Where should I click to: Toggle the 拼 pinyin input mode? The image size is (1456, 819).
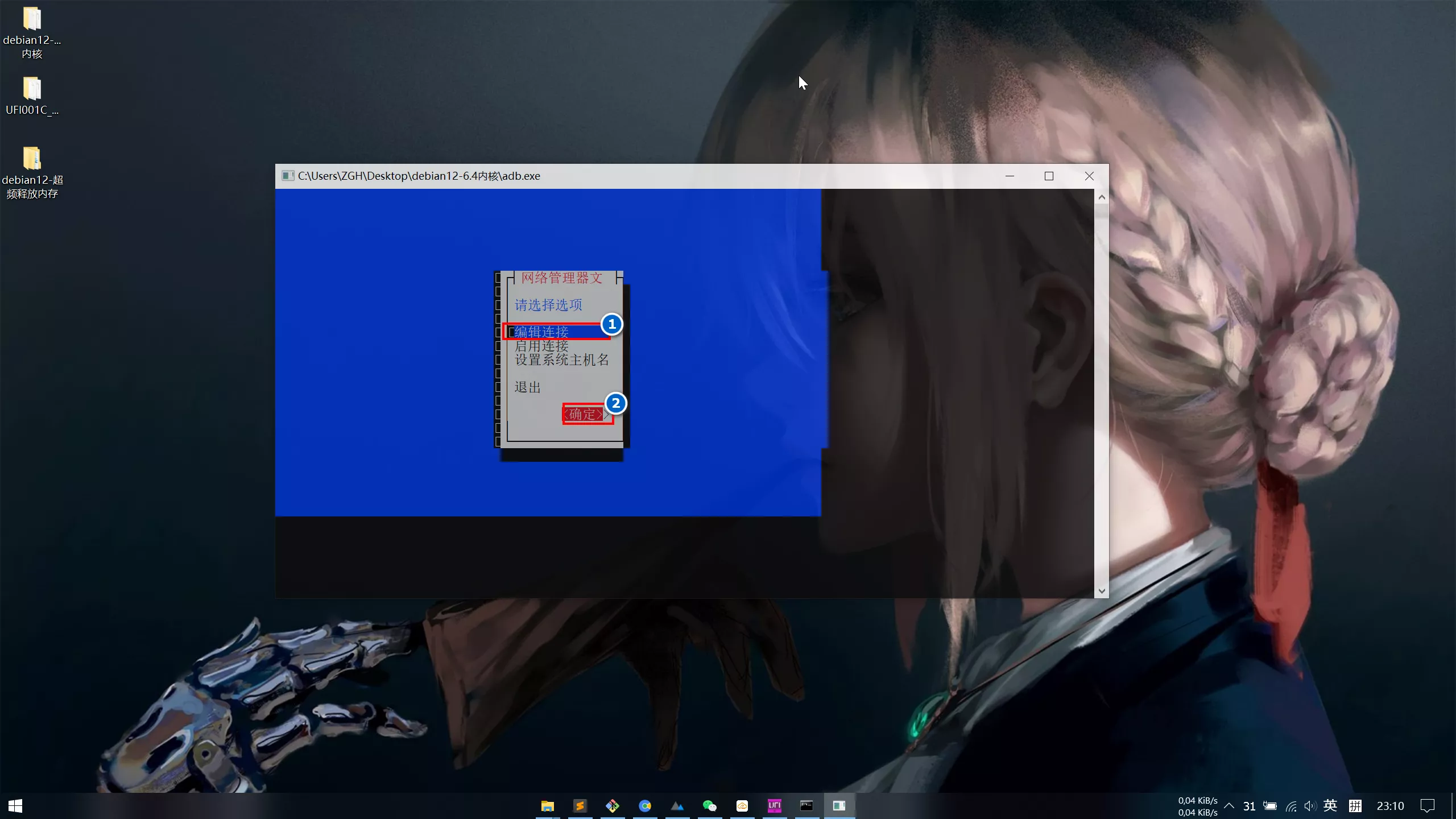coord(1355,806)
